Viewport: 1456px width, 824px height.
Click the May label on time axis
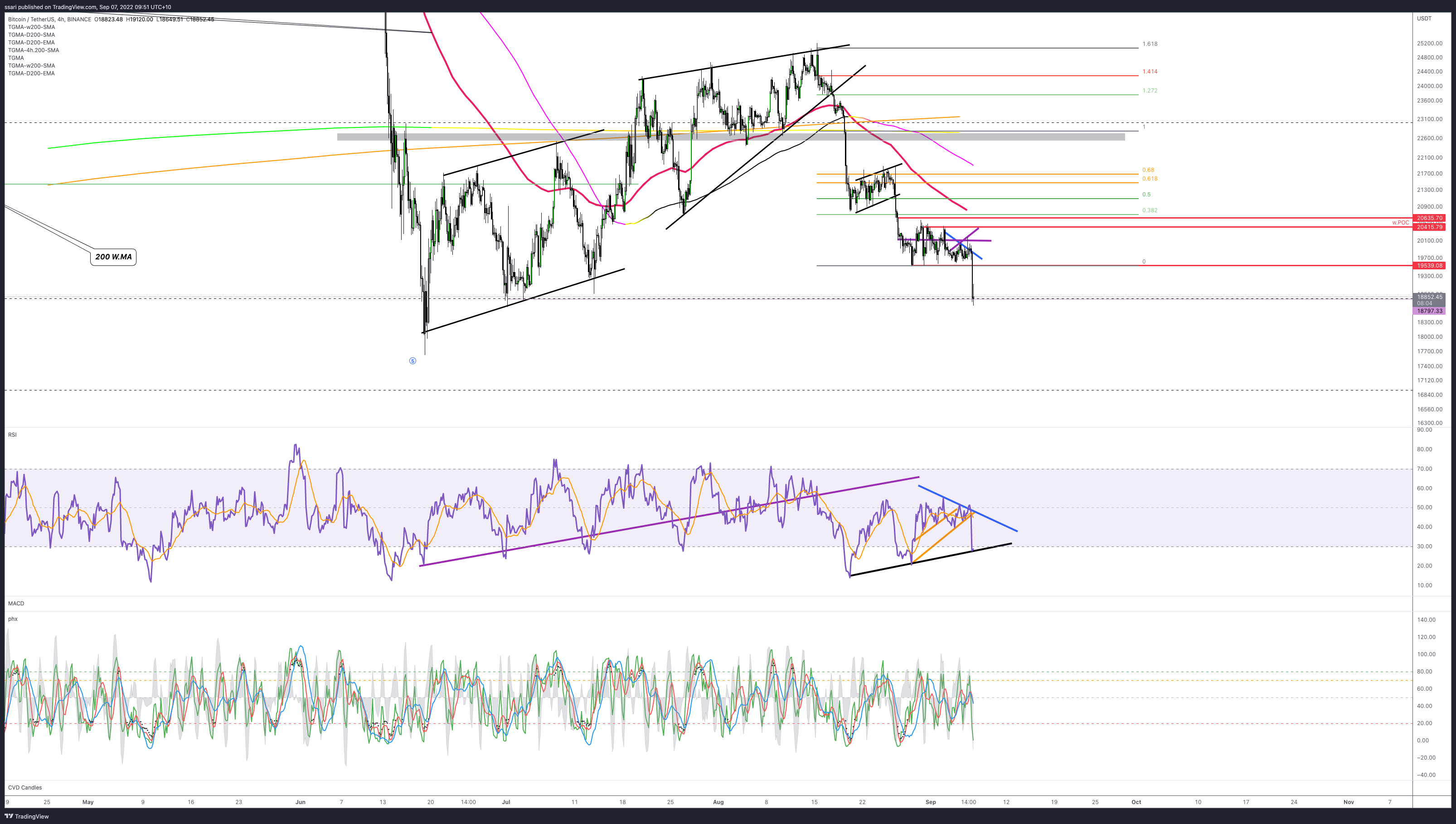pyautogui.click(x=87, y=802)
